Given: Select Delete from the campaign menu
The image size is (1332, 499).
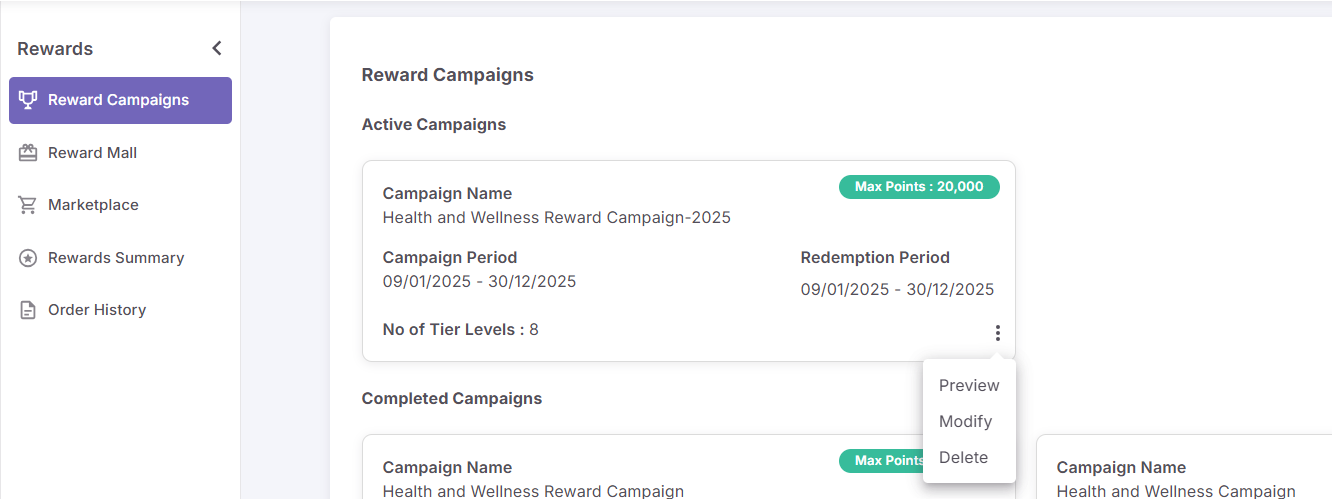Looking at the screenshot, I should click(x=963, y=458).
